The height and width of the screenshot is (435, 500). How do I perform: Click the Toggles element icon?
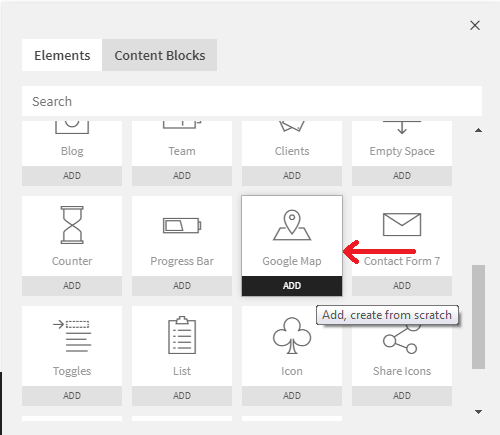click(72, 336)
